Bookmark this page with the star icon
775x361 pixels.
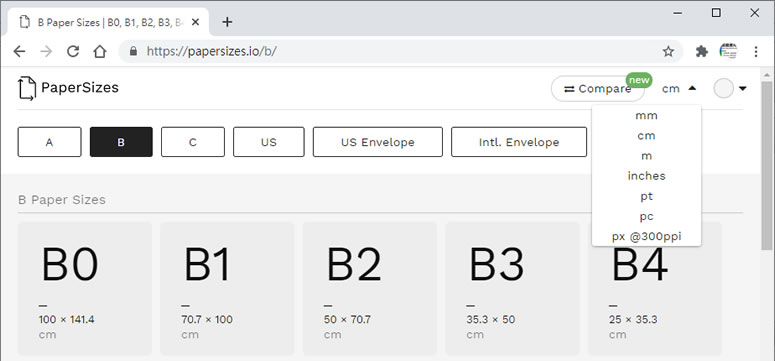[x=668, y=51]
